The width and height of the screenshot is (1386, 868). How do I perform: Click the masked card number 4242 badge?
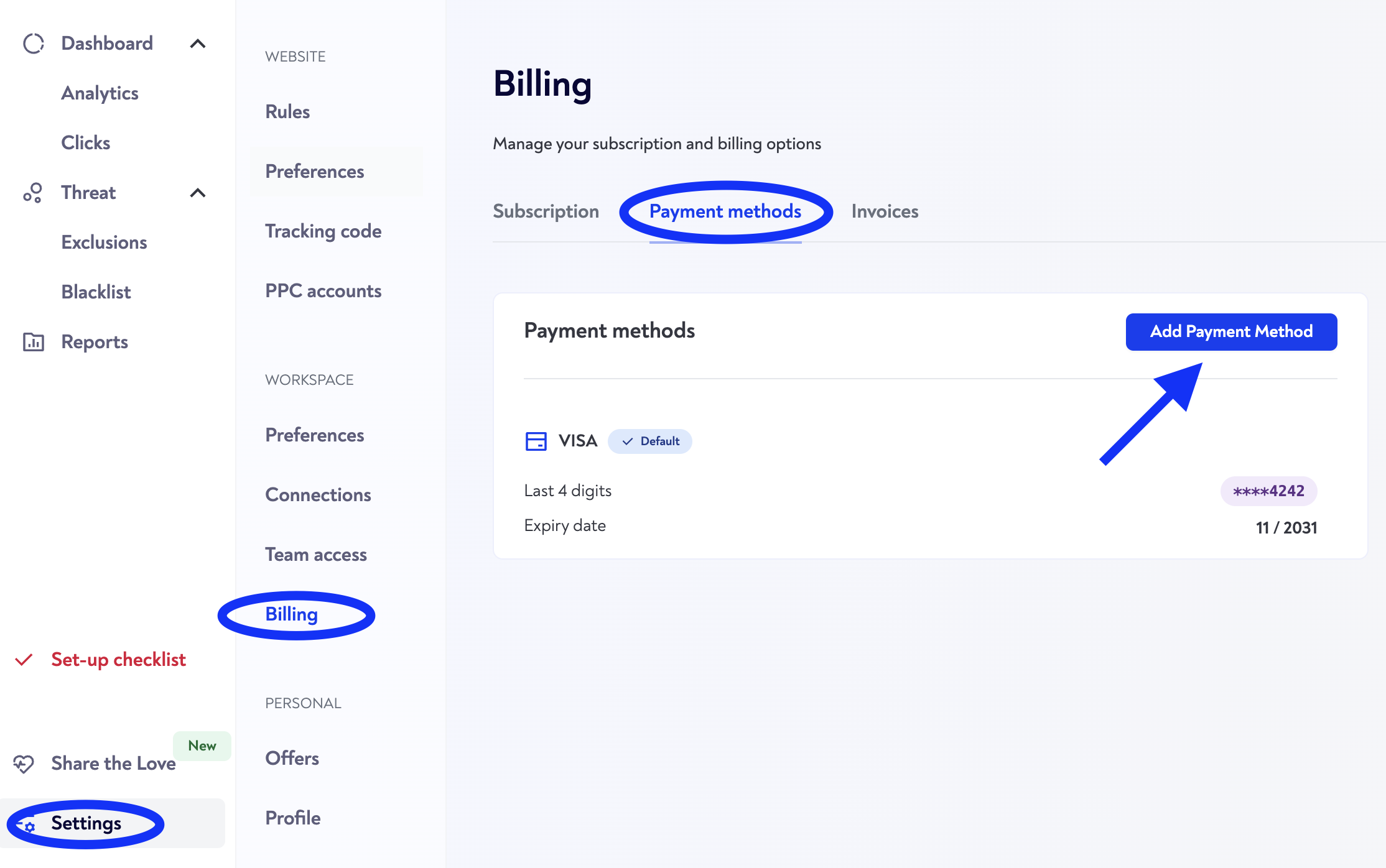pos(1268,491)
